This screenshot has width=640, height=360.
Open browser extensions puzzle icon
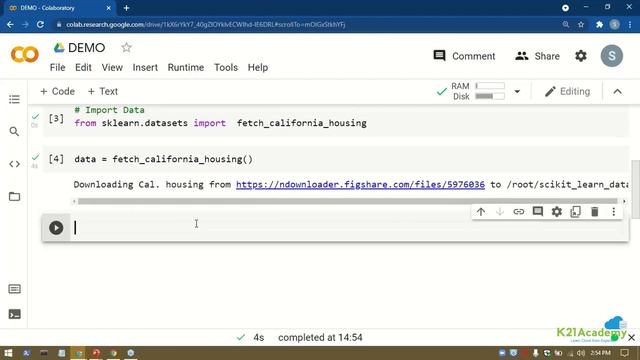click(599, 24)
